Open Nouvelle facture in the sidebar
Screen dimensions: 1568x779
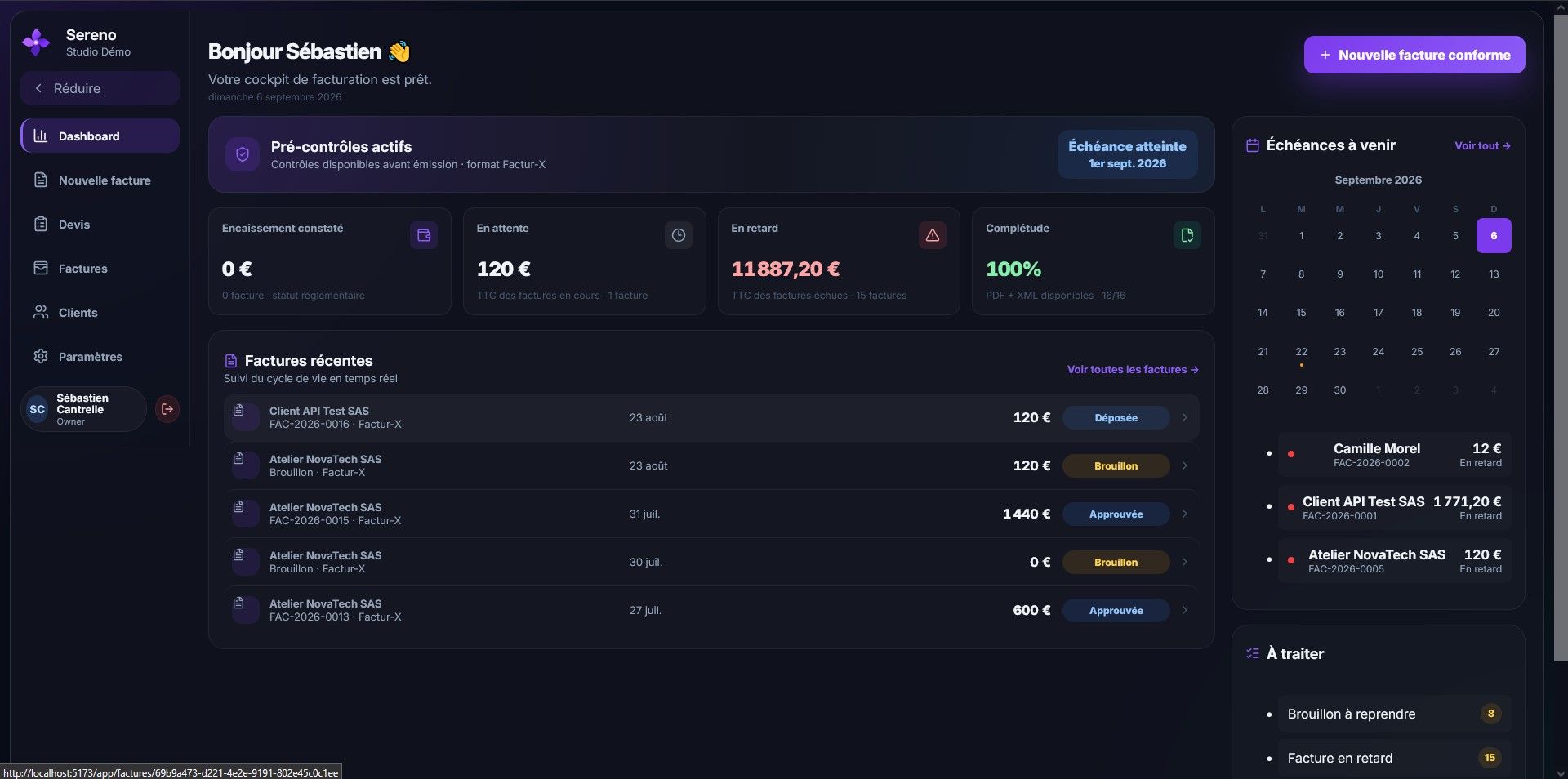click(100, 180)
